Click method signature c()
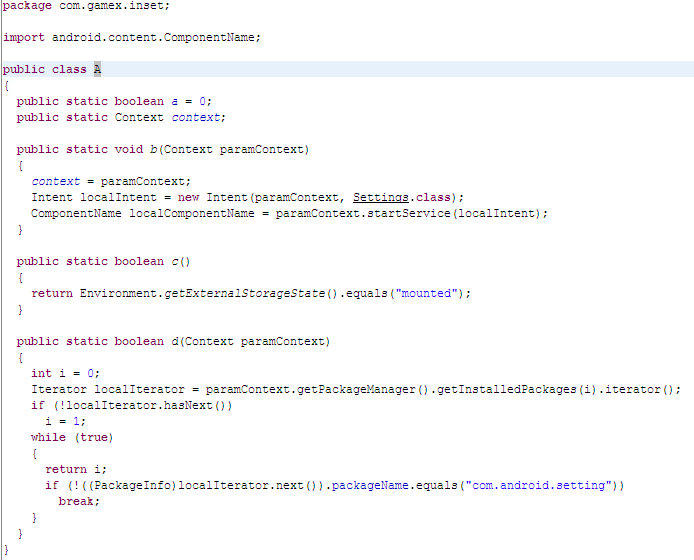Viewport: 694px width, 560px height. (181, 262)
